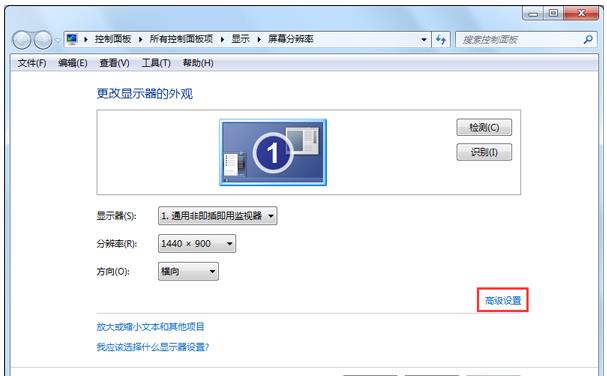
Task: Click the computer icon in the address bar
Action: tap(72, 39)
